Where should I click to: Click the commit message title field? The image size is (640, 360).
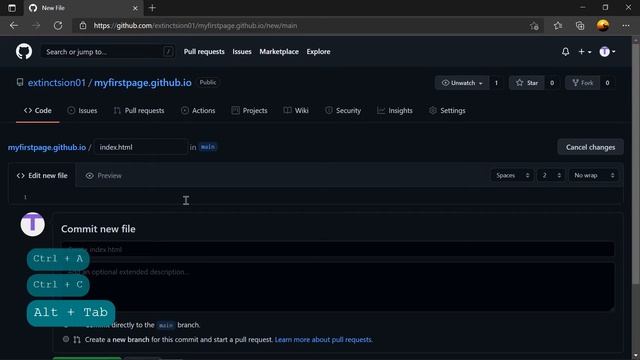[x=338, y=249]
